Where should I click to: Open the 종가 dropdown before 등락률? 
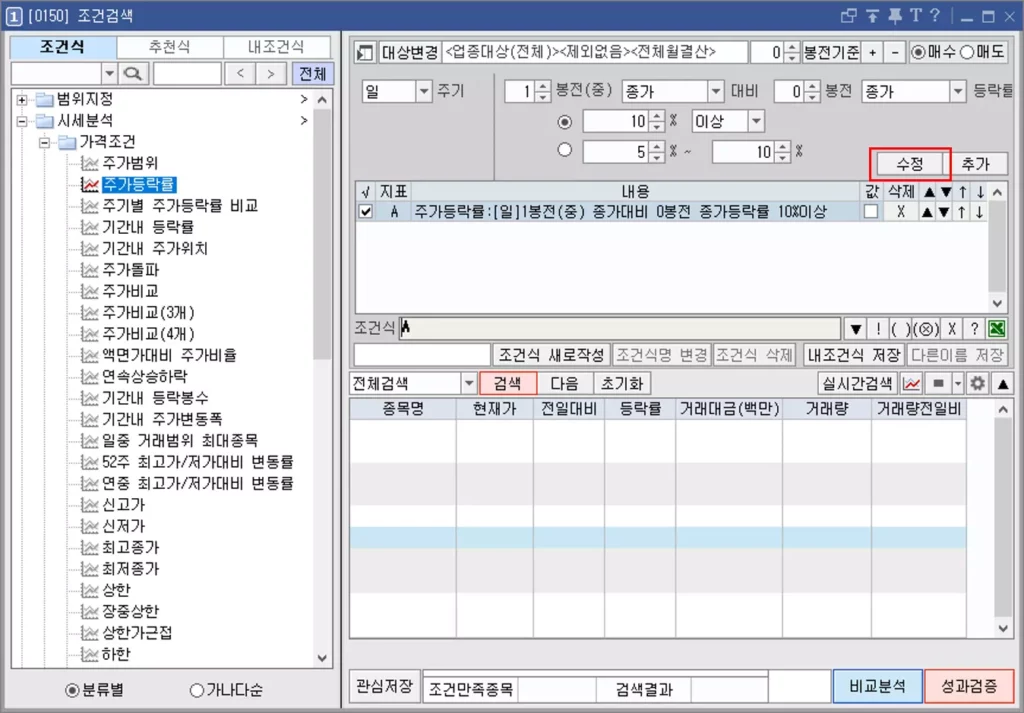point(957,91)
